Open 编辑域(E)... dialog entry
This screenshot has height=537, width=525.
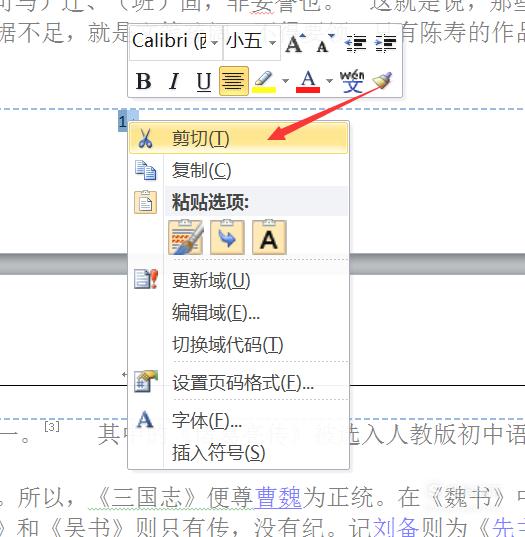238,312
